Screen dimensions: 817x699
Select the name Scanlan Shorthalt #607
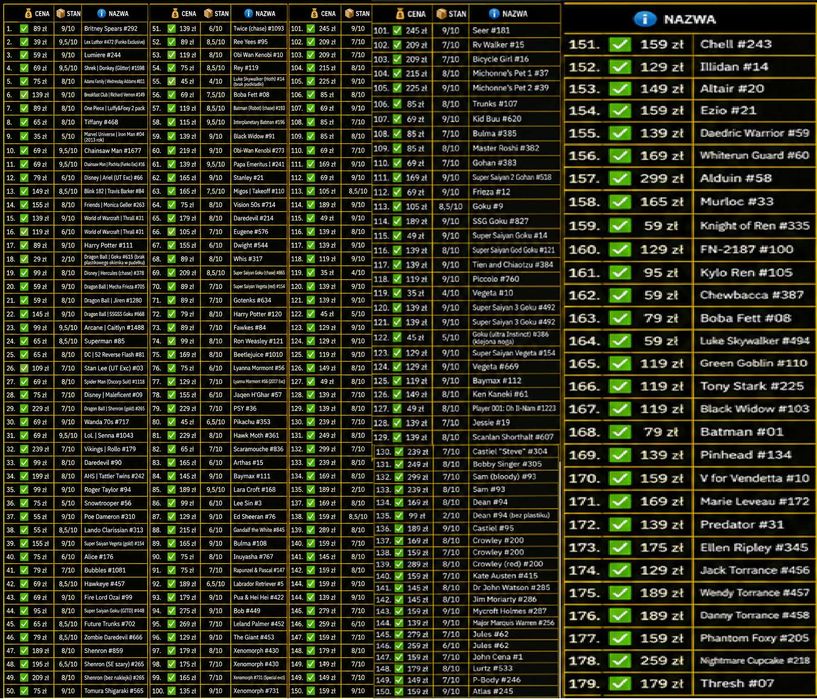pos(513,437)
